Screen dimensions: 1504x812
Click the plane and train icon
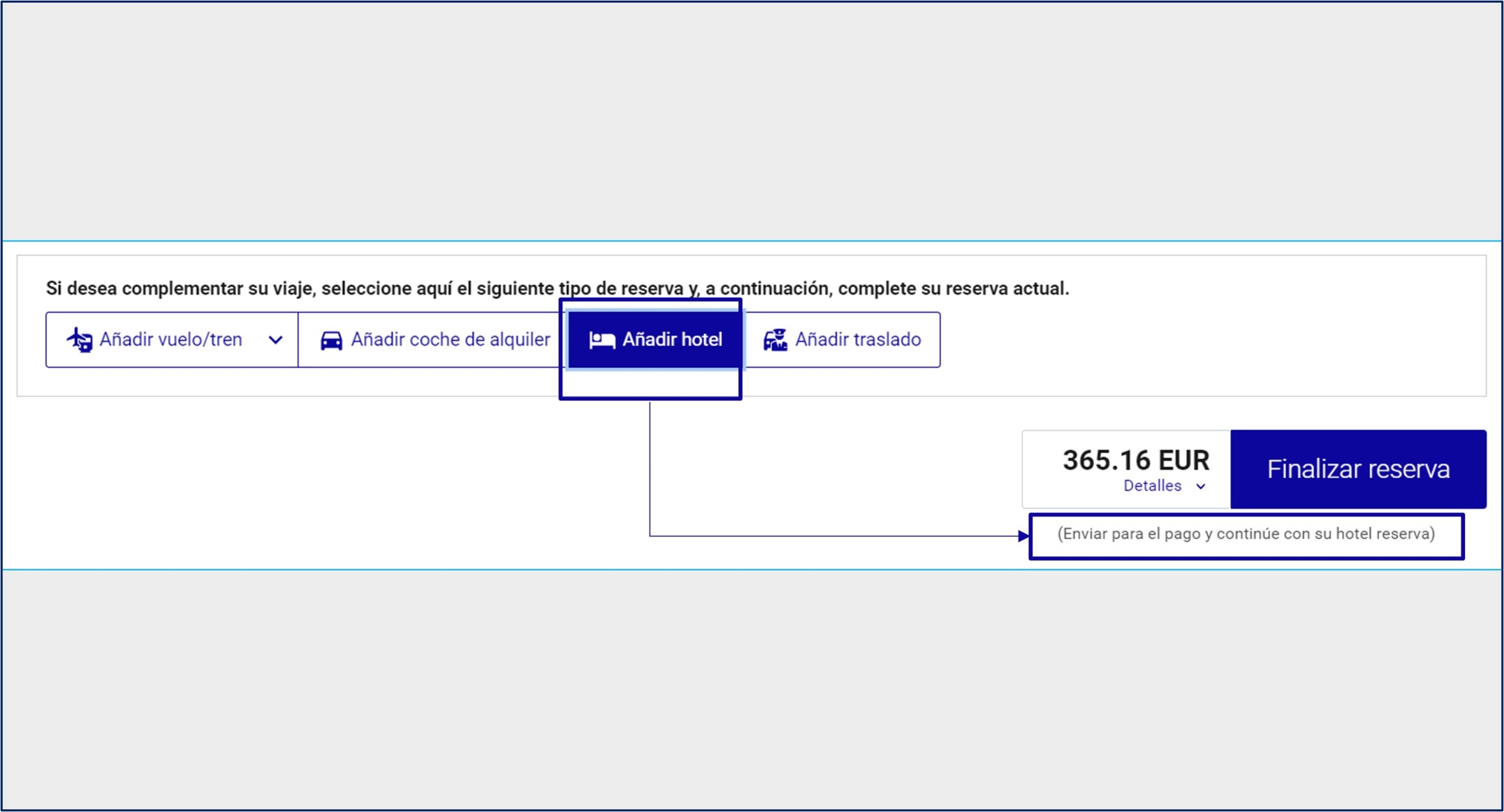point(80,340)
